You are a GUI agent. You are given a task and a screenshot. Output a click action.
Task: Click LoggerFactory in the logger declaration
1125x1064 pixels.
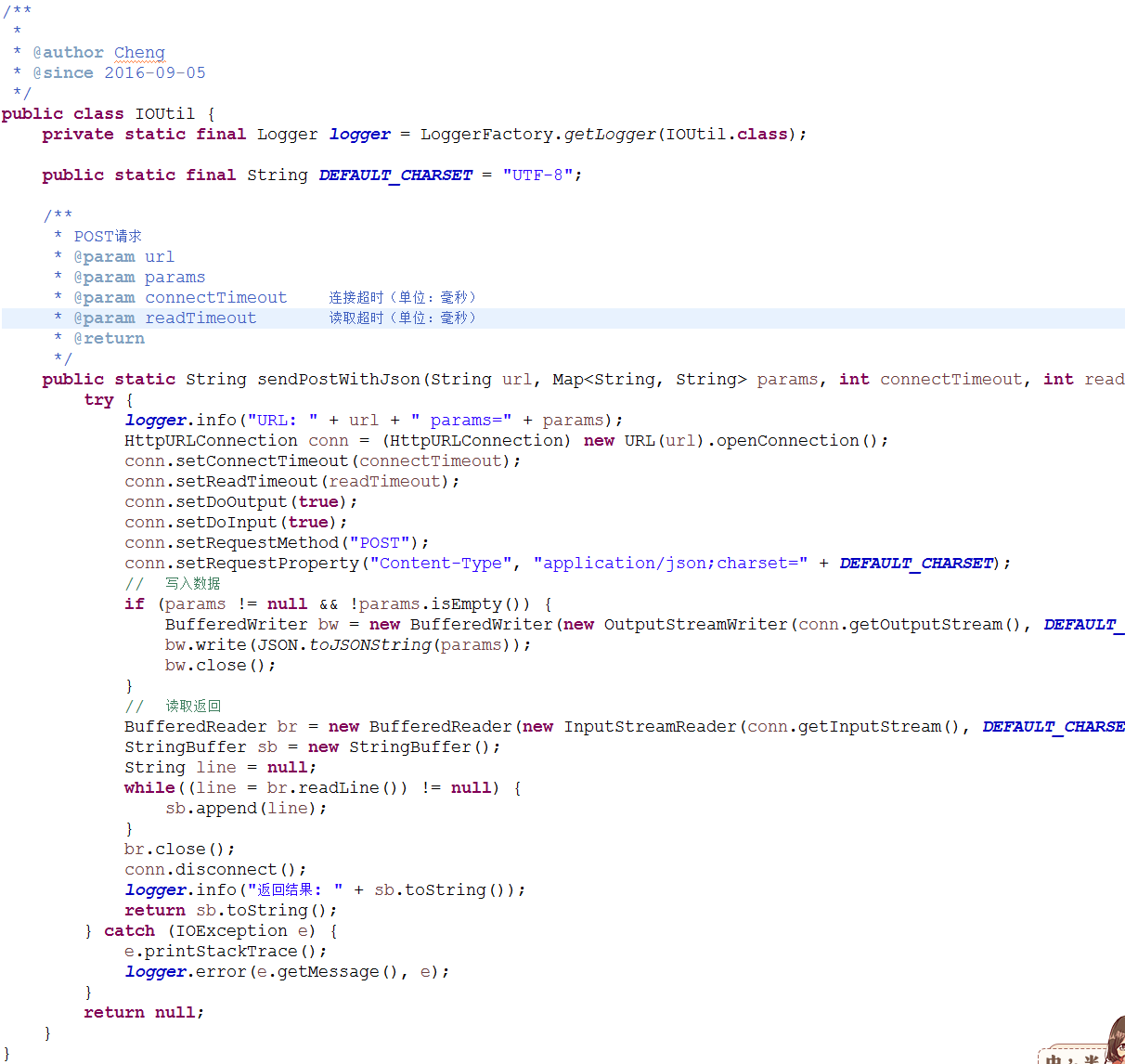coord(487,135)
